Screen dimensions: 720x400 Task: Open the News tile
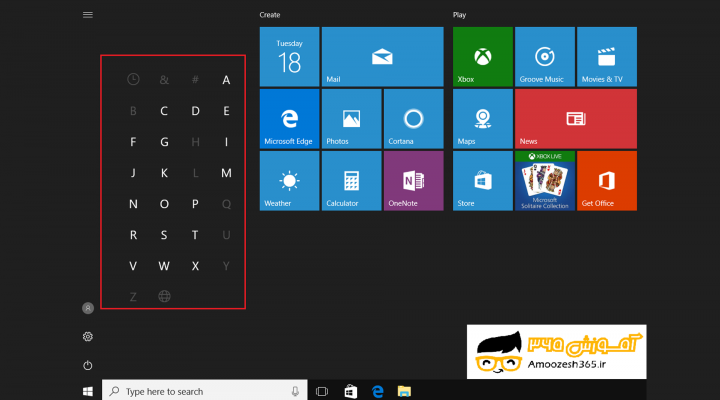coord(576,118)
